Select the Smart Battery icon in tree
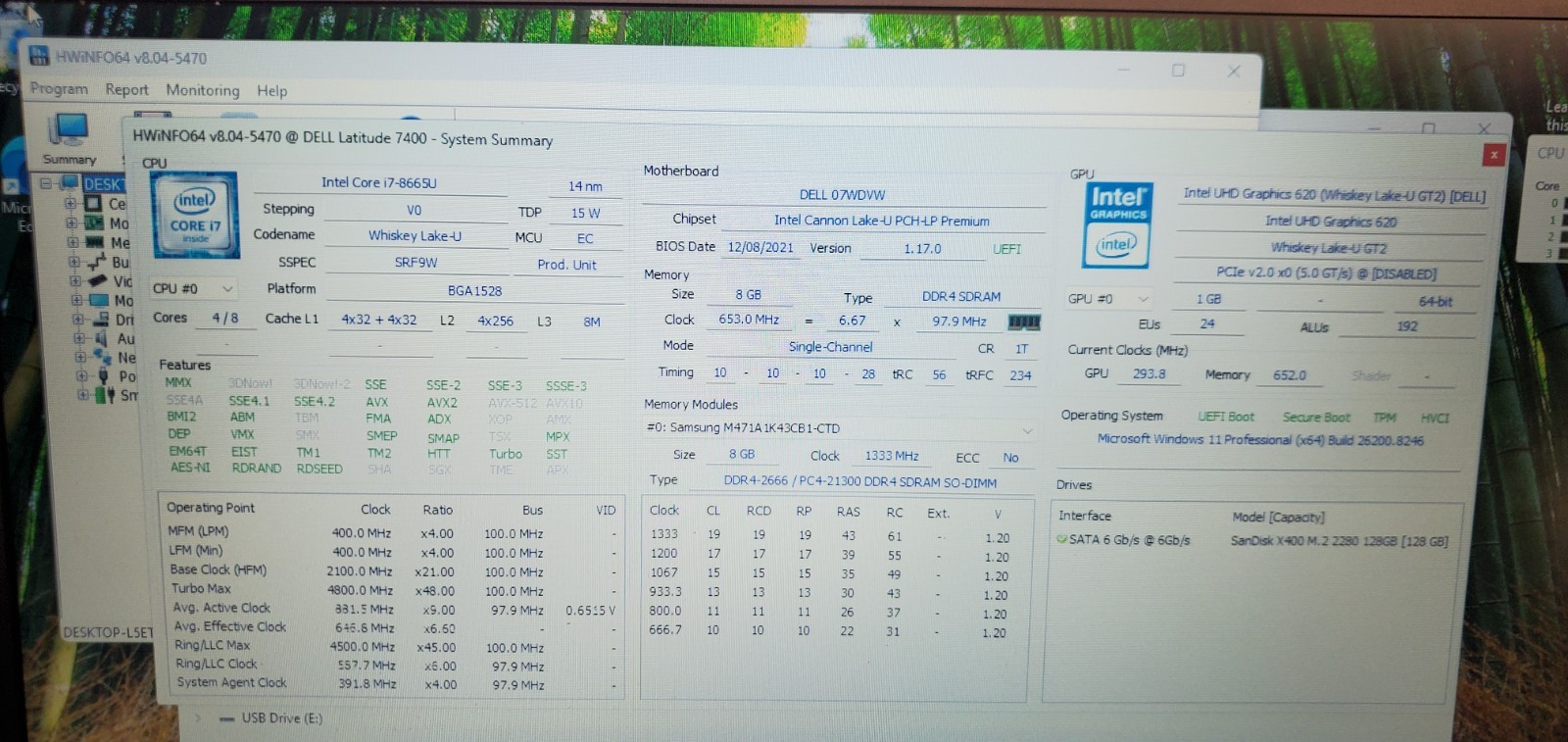The width and height of the screenshot is (1568, 742). [104, 395]
